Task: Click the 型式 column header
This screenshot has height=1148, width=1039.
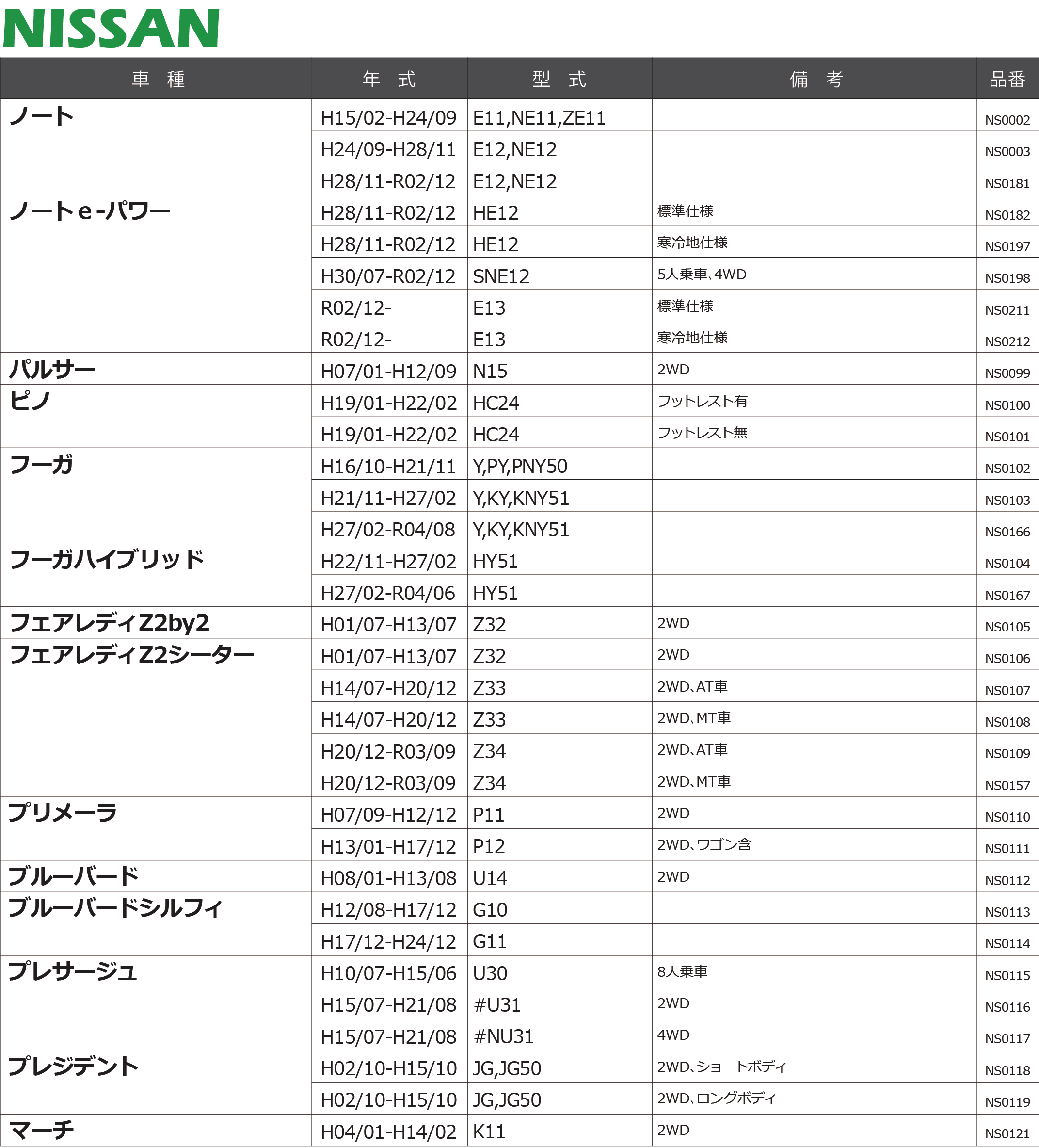Action: [x=559, y=79]
